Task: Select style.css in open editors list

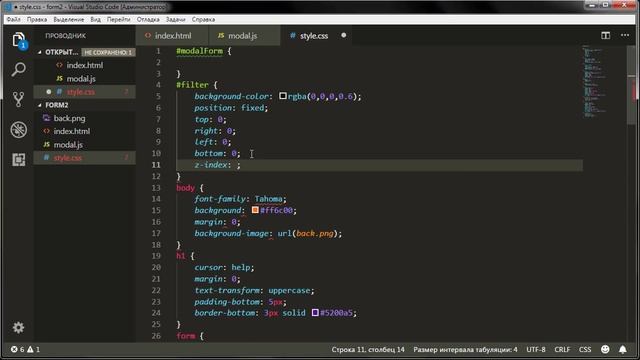Action: click(x=85, y=92)
